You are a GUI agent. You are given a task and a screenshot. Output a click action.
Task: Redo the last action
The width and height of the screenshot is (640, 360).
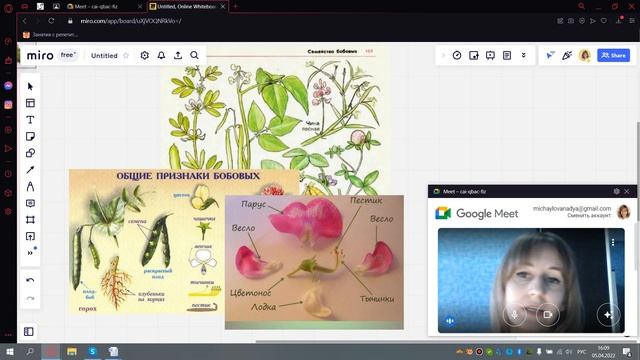[x=30, y=298]
